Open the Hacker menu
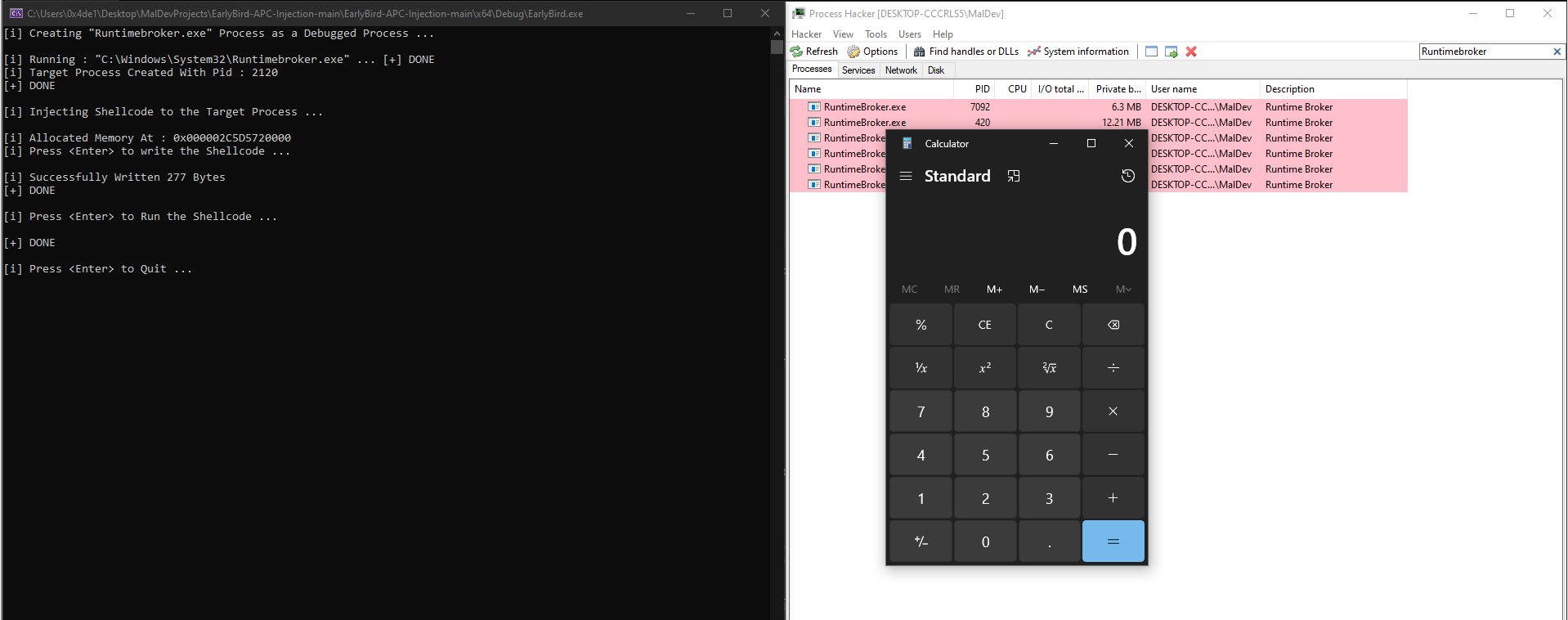This screenshot has height=620, width=1568. (x=806, y=34)
